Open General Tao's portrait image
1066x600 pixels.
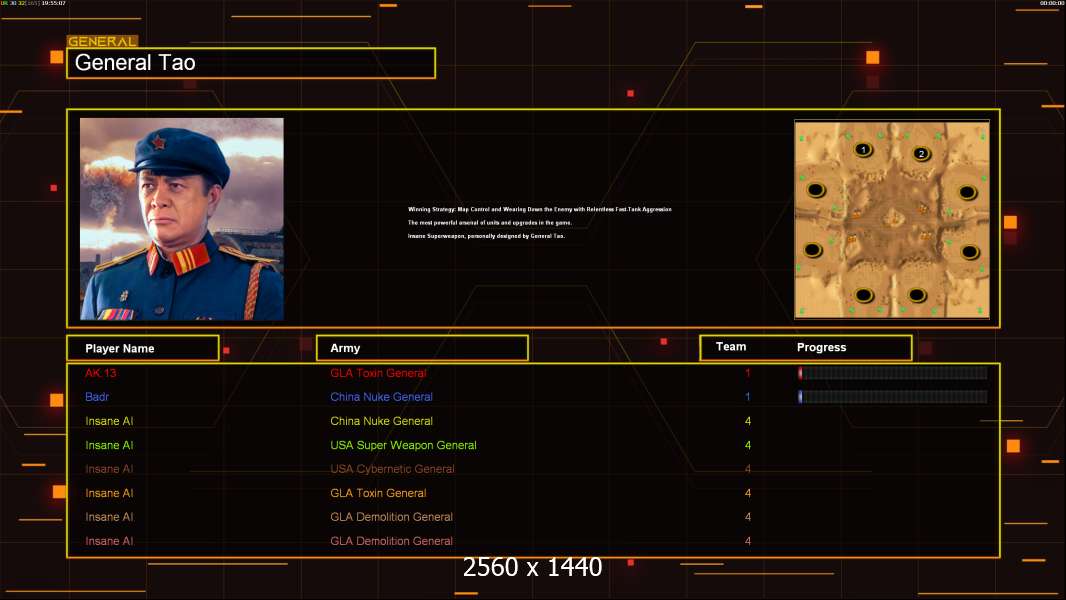coord(182,219)
